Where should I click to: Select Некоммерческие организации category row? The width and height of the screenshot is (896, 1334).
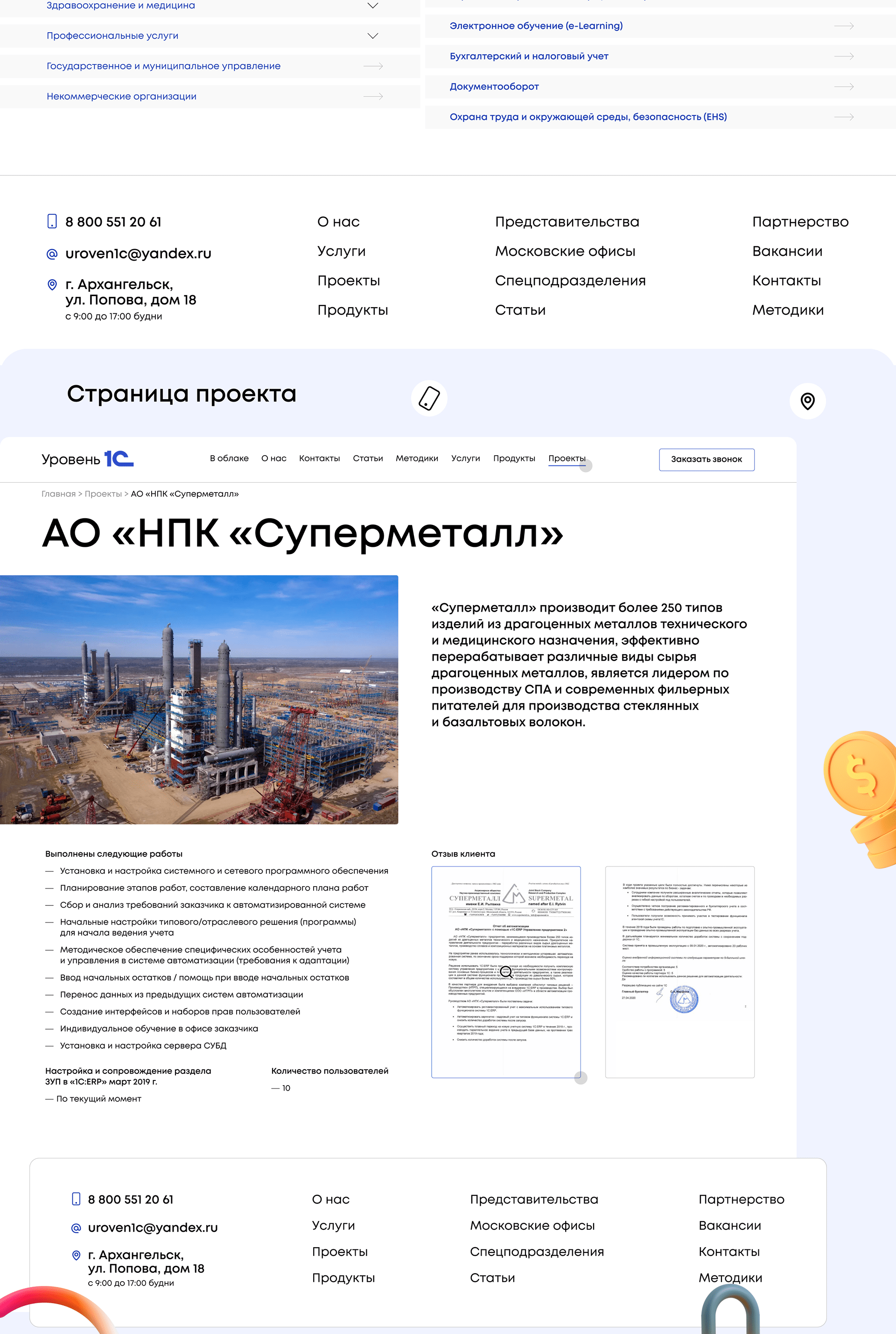coord(121,96)
